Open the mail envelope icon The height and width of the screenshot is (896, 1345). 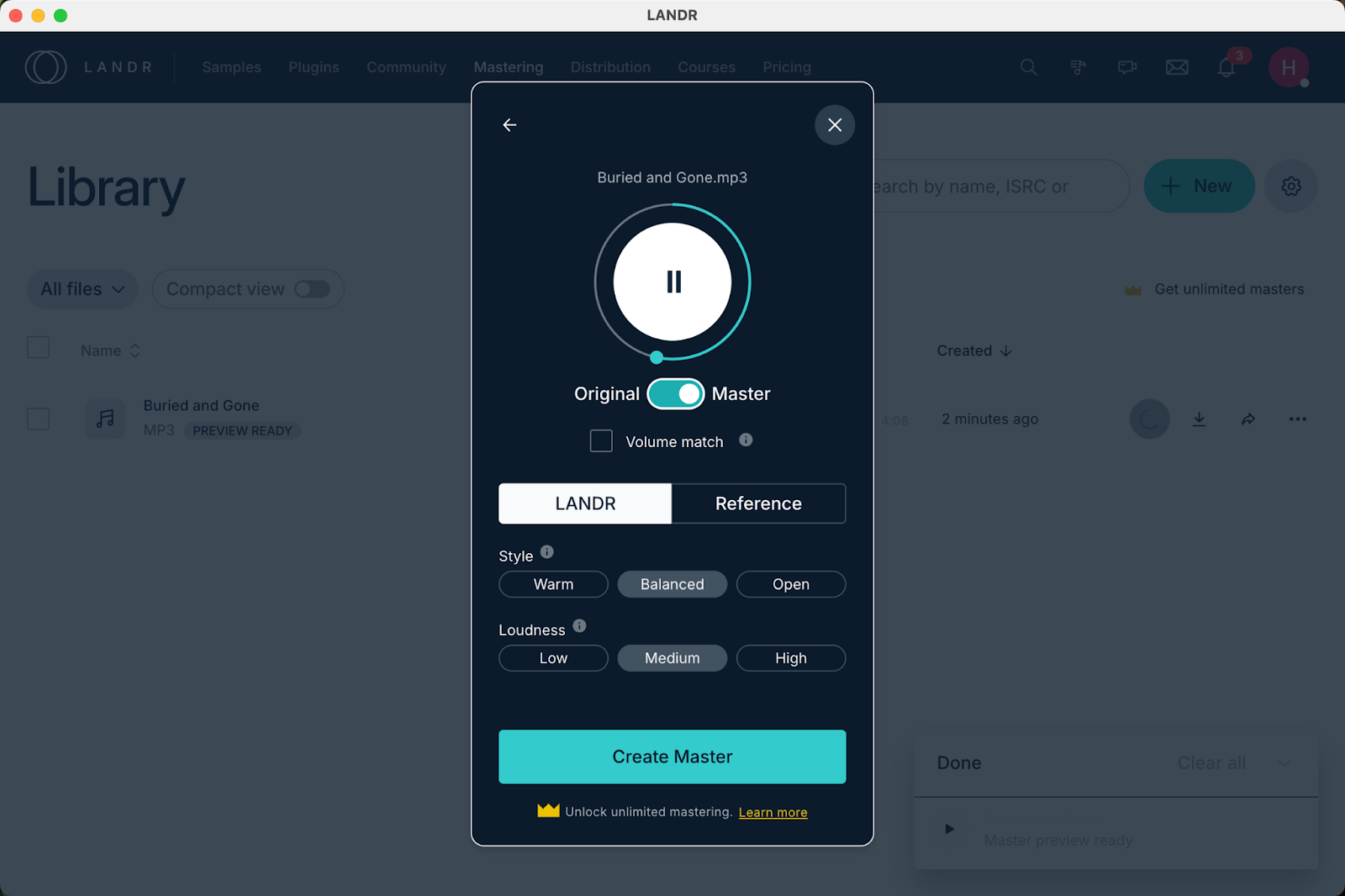click(x=1177, y=67)
